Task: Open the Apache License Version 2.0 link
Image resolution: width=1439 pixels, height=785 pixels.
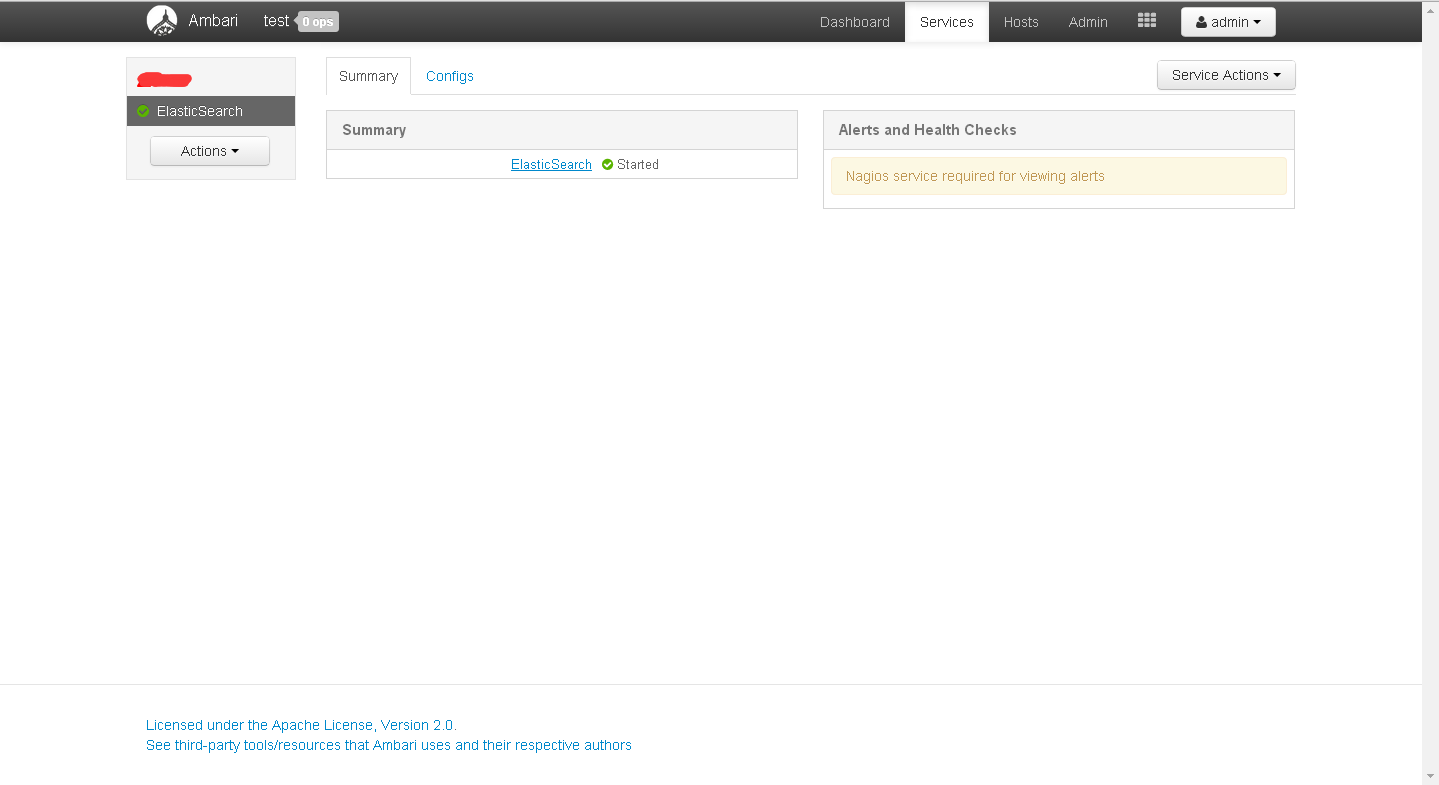Action: [301, 725]
